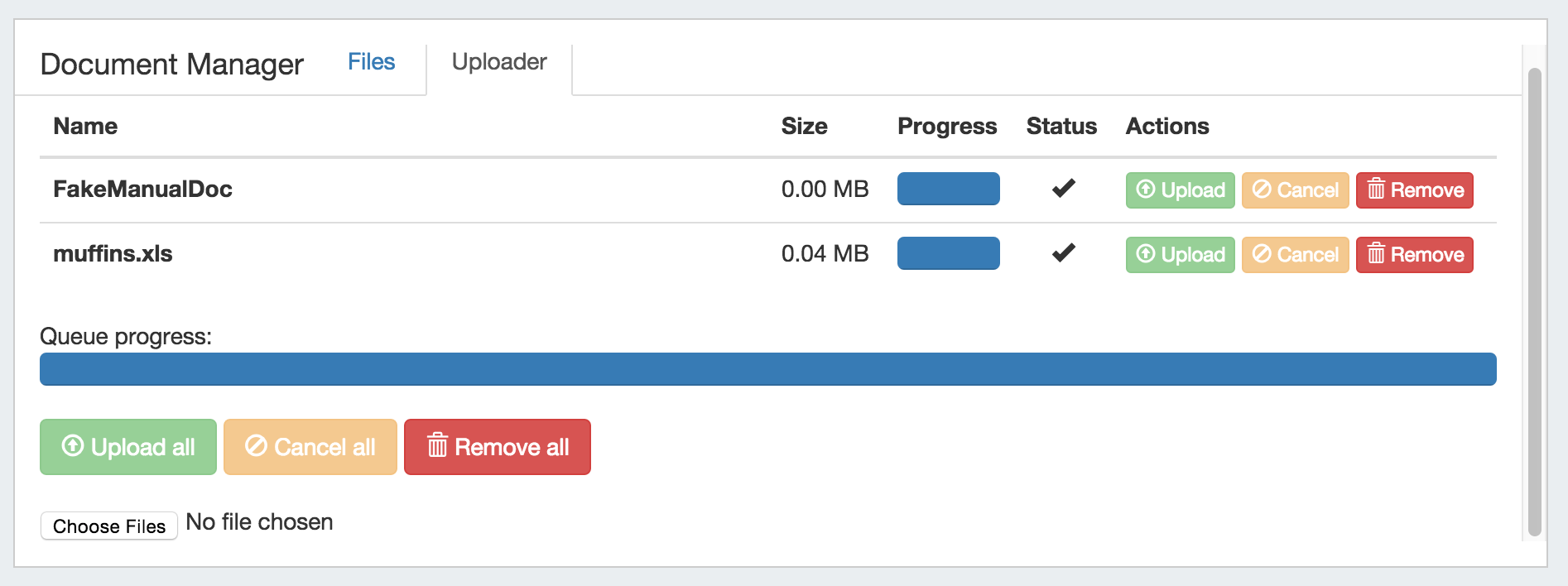Click the muffins.xls file name
The width and height of the screenshot is (1568, 586).
tap(113, 254)
